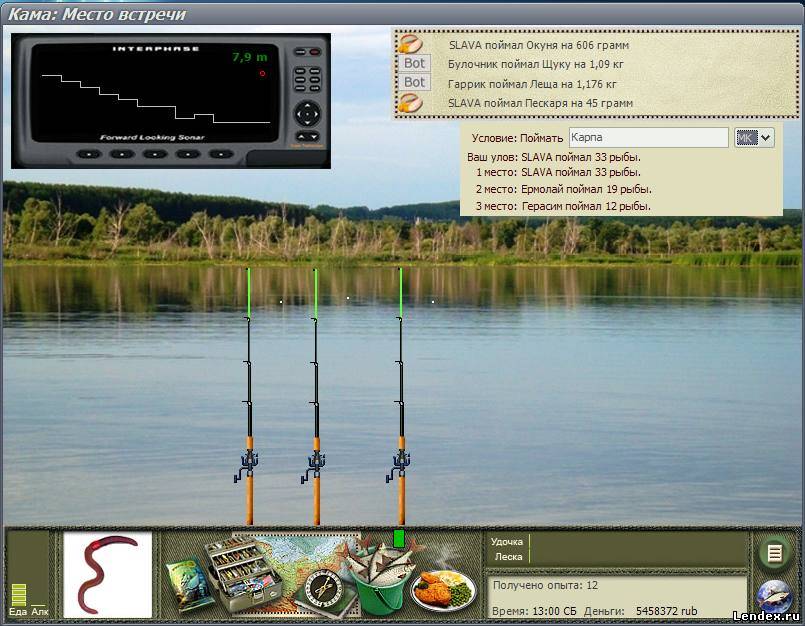Viewport: 805px width, 626px height.
Task: Click the Леска line load bar
Action: pos(637,557)
